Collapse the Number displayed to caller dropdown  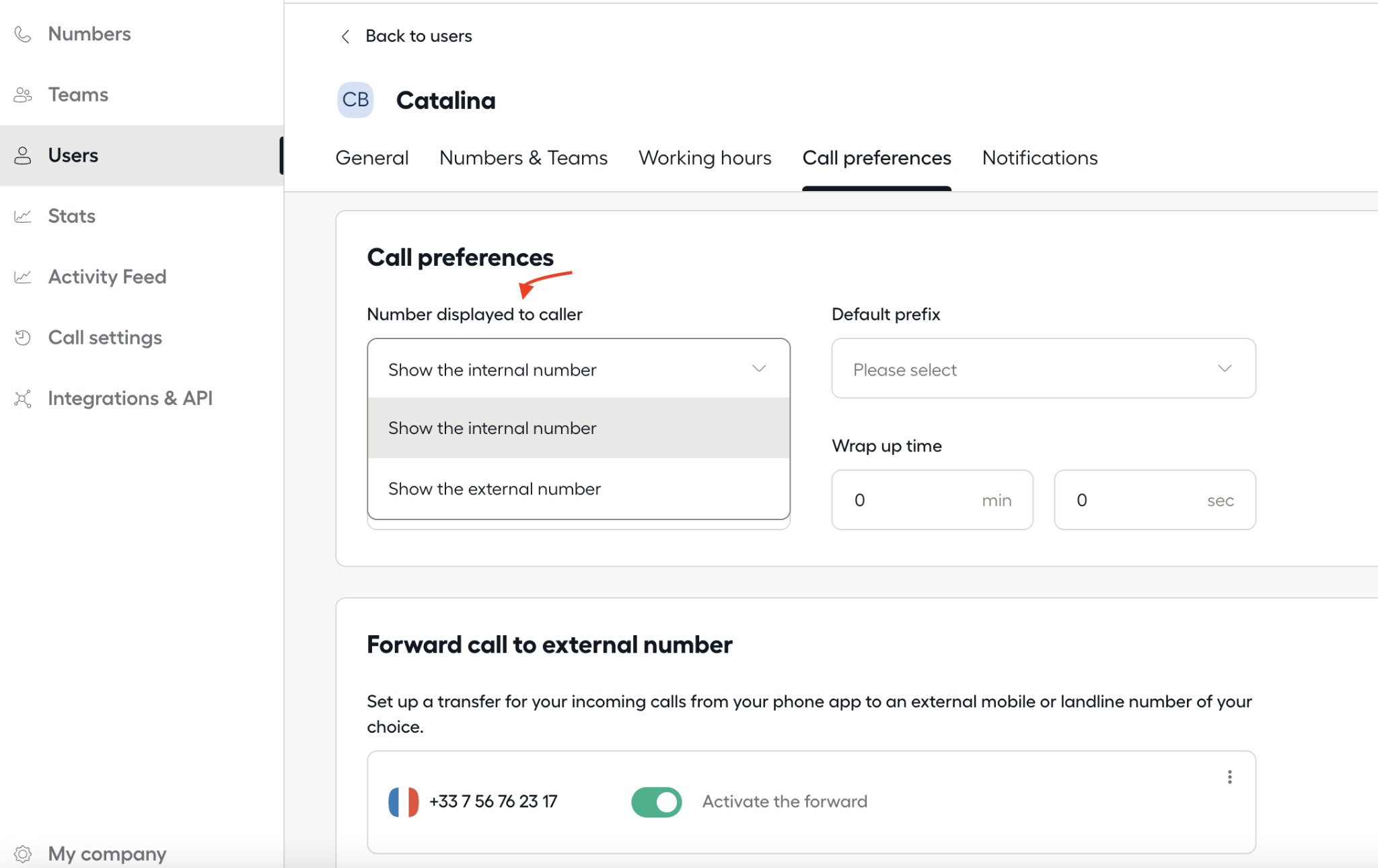pyautogui.click(x=579, y=369)
